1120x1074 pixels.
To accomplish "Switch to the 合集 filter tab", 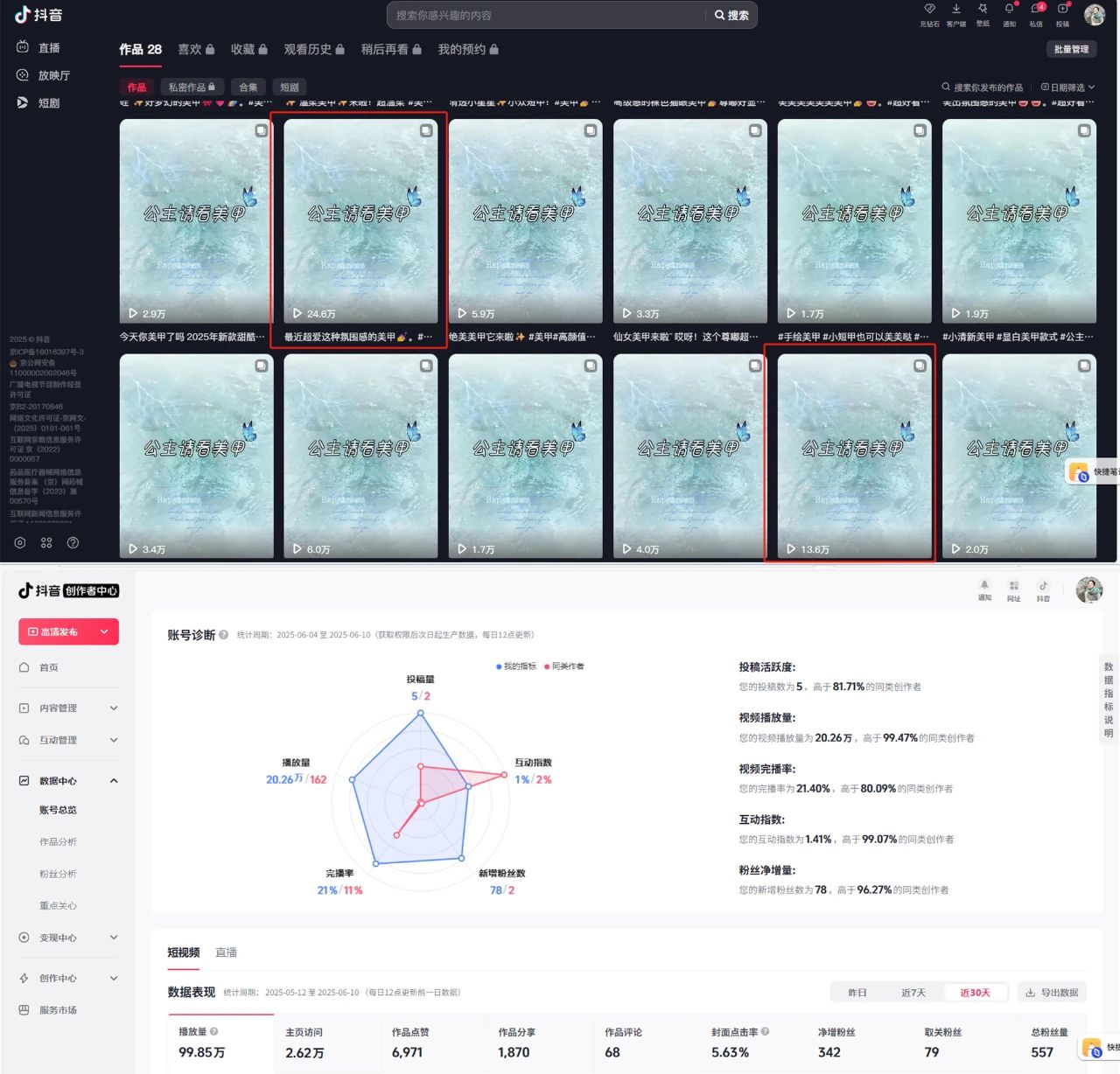I will tap(248, 87).
